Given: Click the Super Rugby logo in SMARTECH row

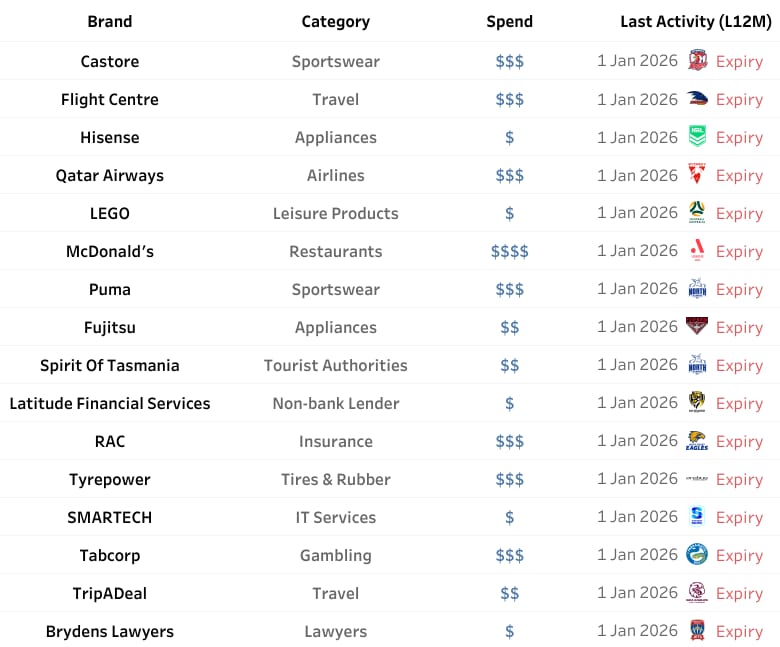Looking at the screenshot, I should [697, 516].
